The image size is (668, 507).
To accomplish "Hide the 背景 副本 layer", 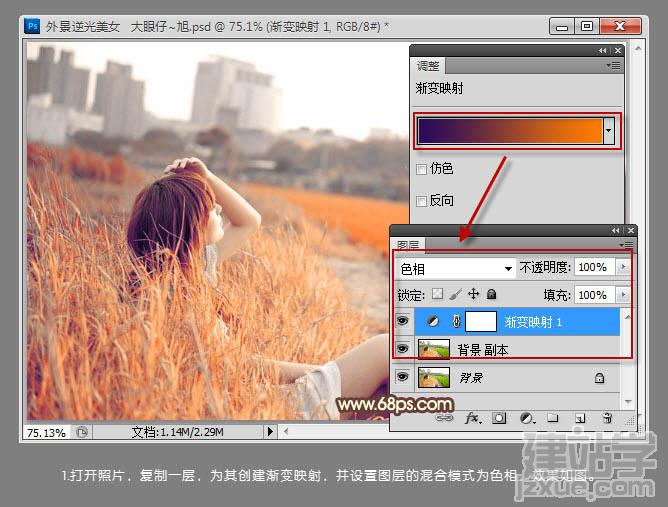I will click(403, 349).
